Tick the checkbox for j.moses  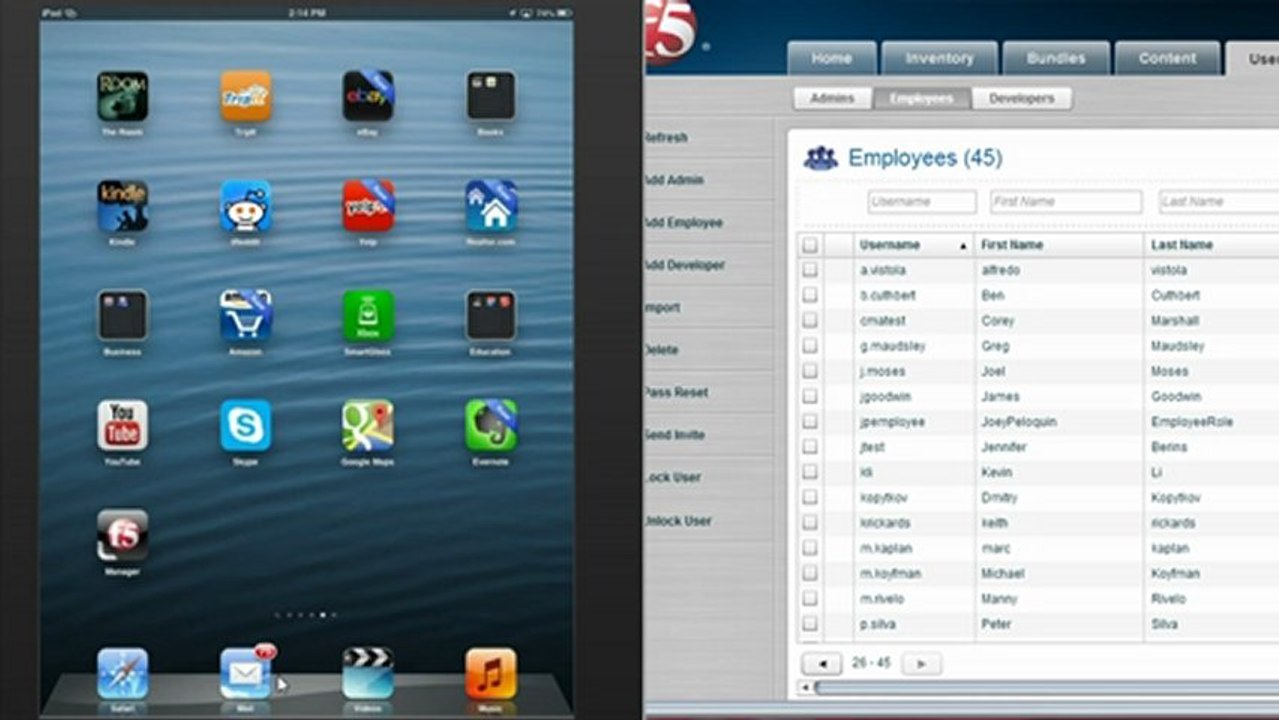[x=810, y=371]
